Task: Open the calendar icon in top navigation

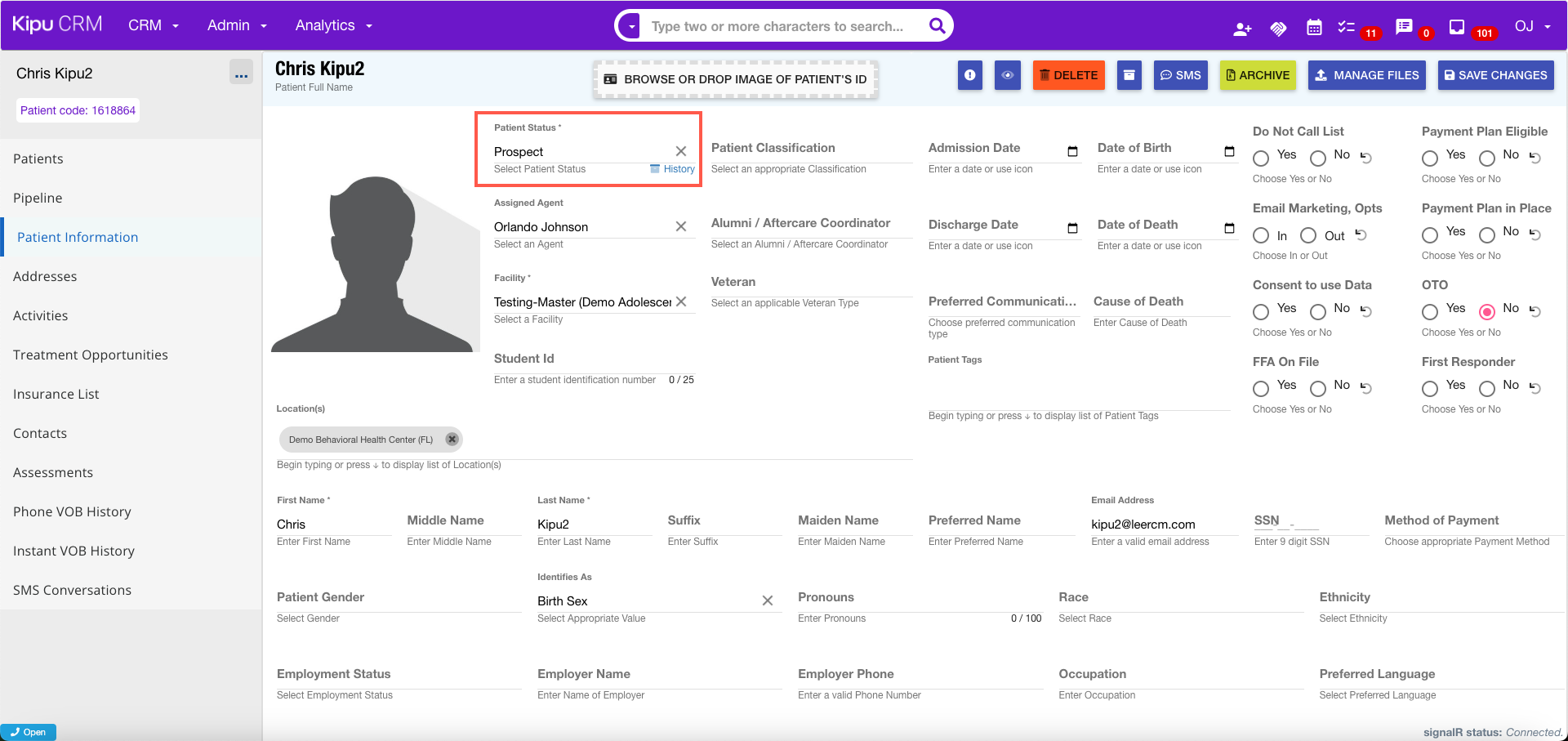Action: [1314, 28]
